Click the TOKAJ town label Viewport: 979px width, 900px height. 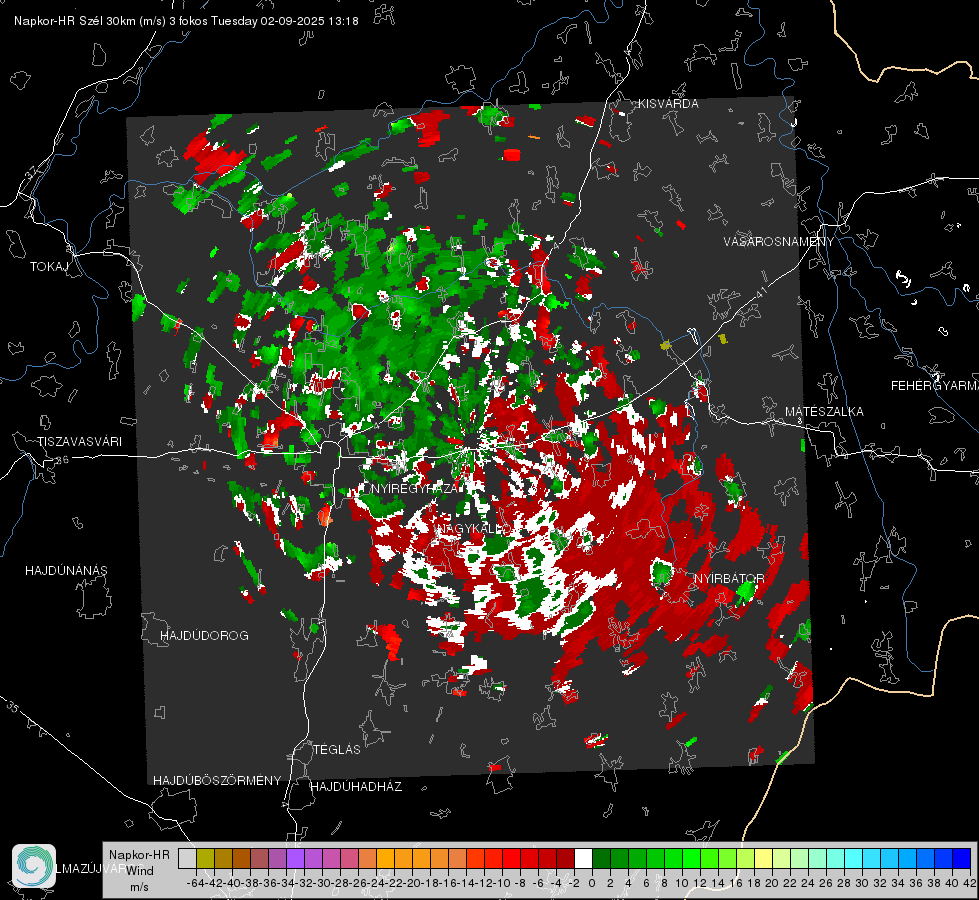pyautogui.click(x=49, y=267)
